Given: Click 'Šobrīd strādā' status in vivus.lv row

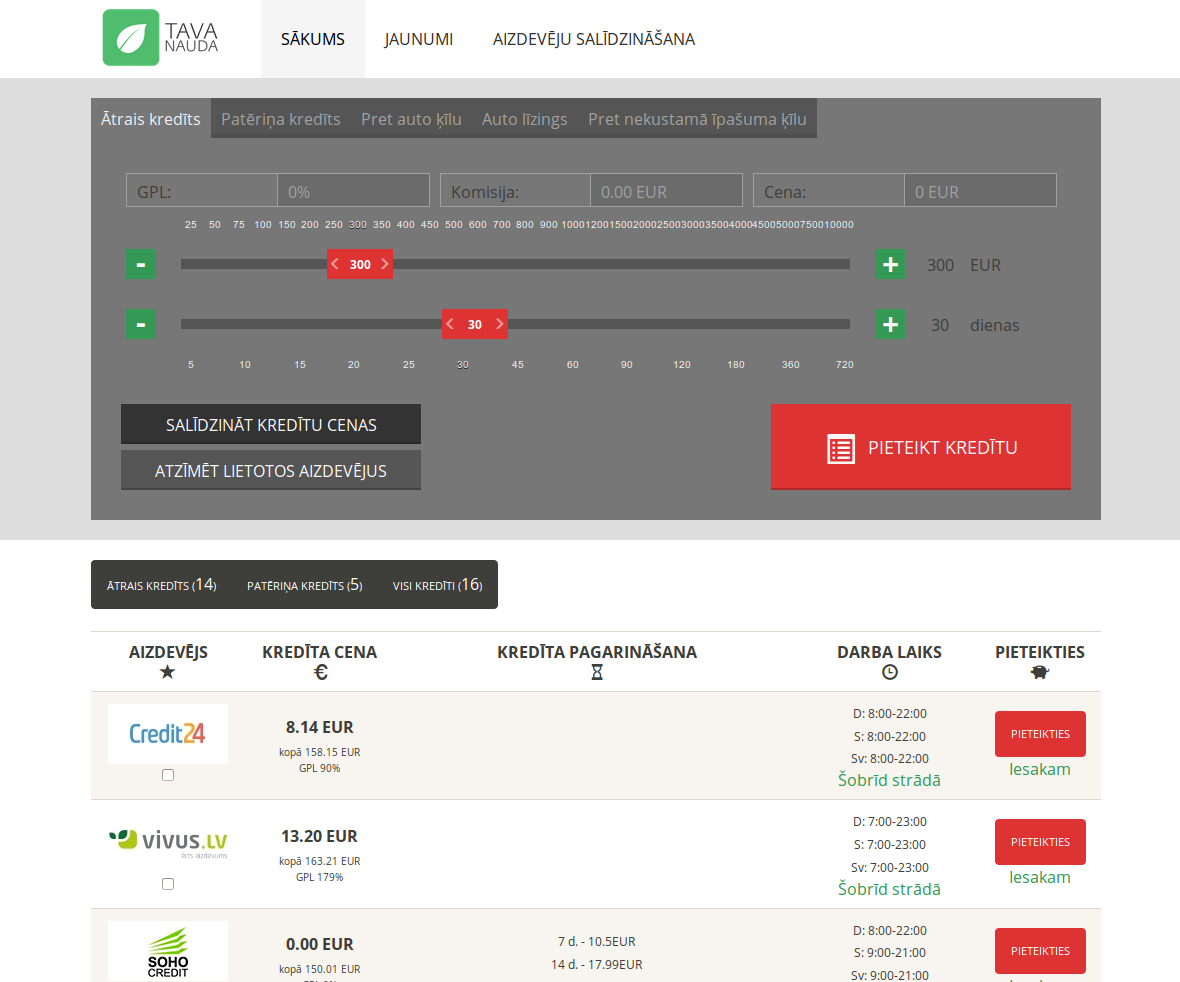Looking at the screenshot, I should pos(890,889).
